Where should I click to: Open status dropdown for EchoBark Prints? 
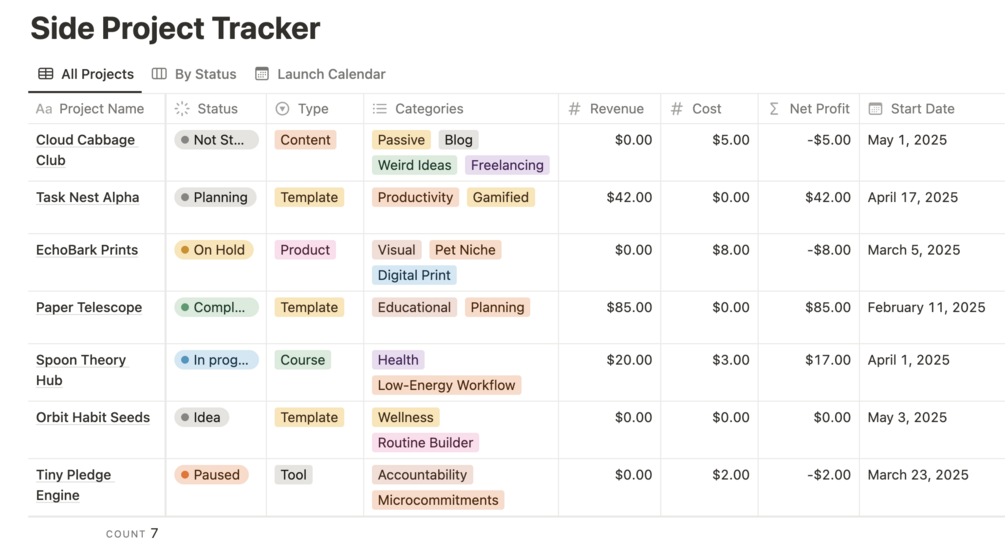[213, 250]
